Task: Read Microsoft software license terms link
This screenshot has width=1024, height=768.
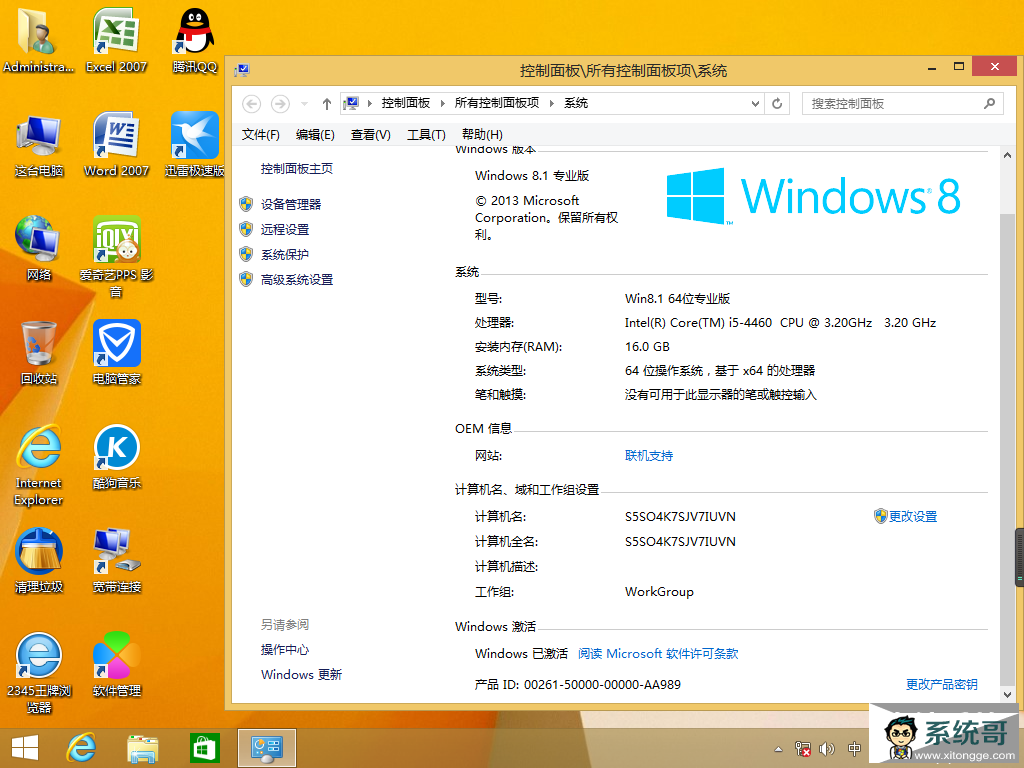Action: [x=658, y=654]
